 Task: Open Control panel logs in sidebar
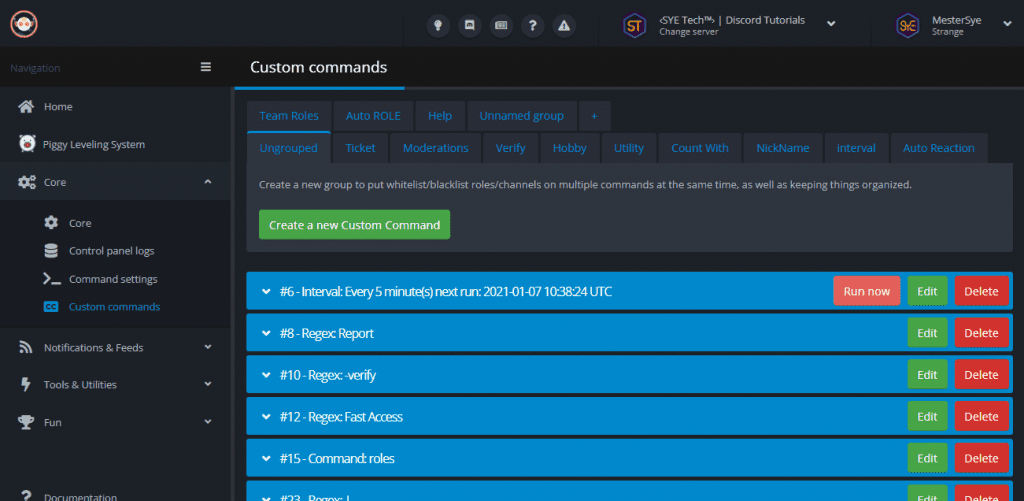(111, 251)
